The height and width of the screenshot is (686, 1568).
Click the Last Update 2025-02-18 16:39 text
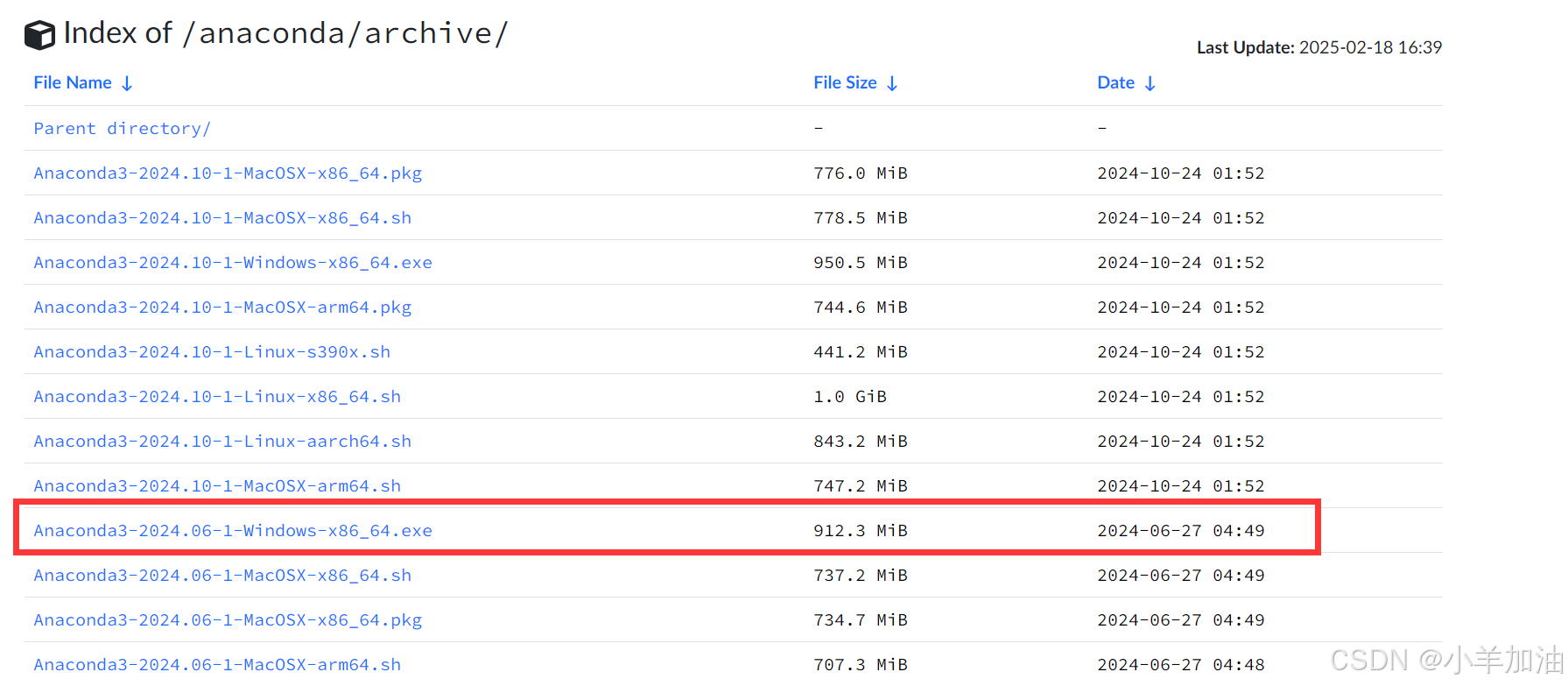point(1319,47)
